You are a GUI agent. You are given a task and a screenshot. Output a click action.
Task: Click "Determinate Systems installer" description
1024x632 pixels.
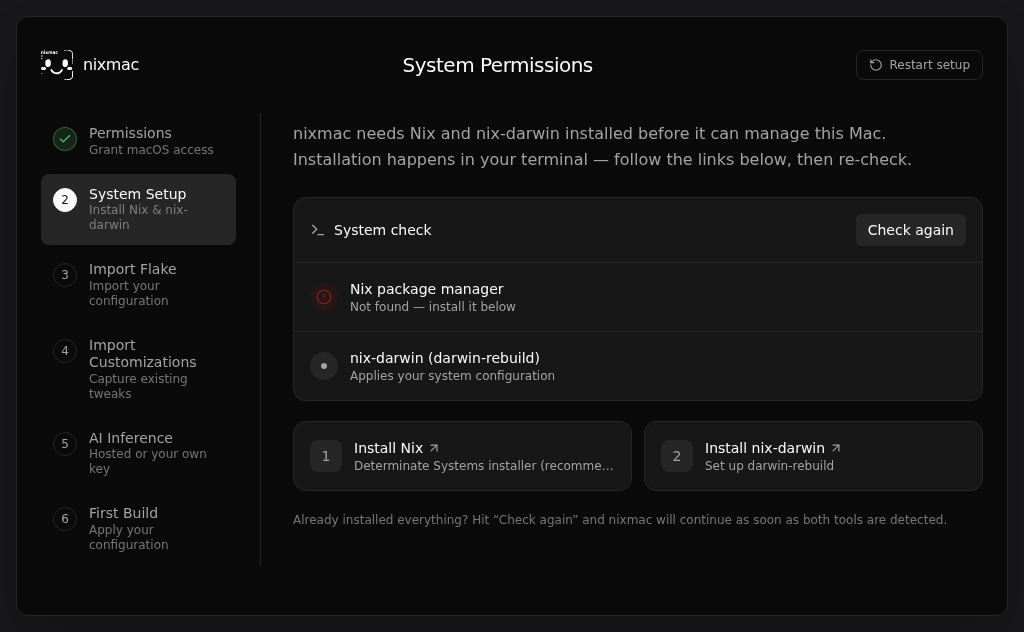(x=483, y=466)
